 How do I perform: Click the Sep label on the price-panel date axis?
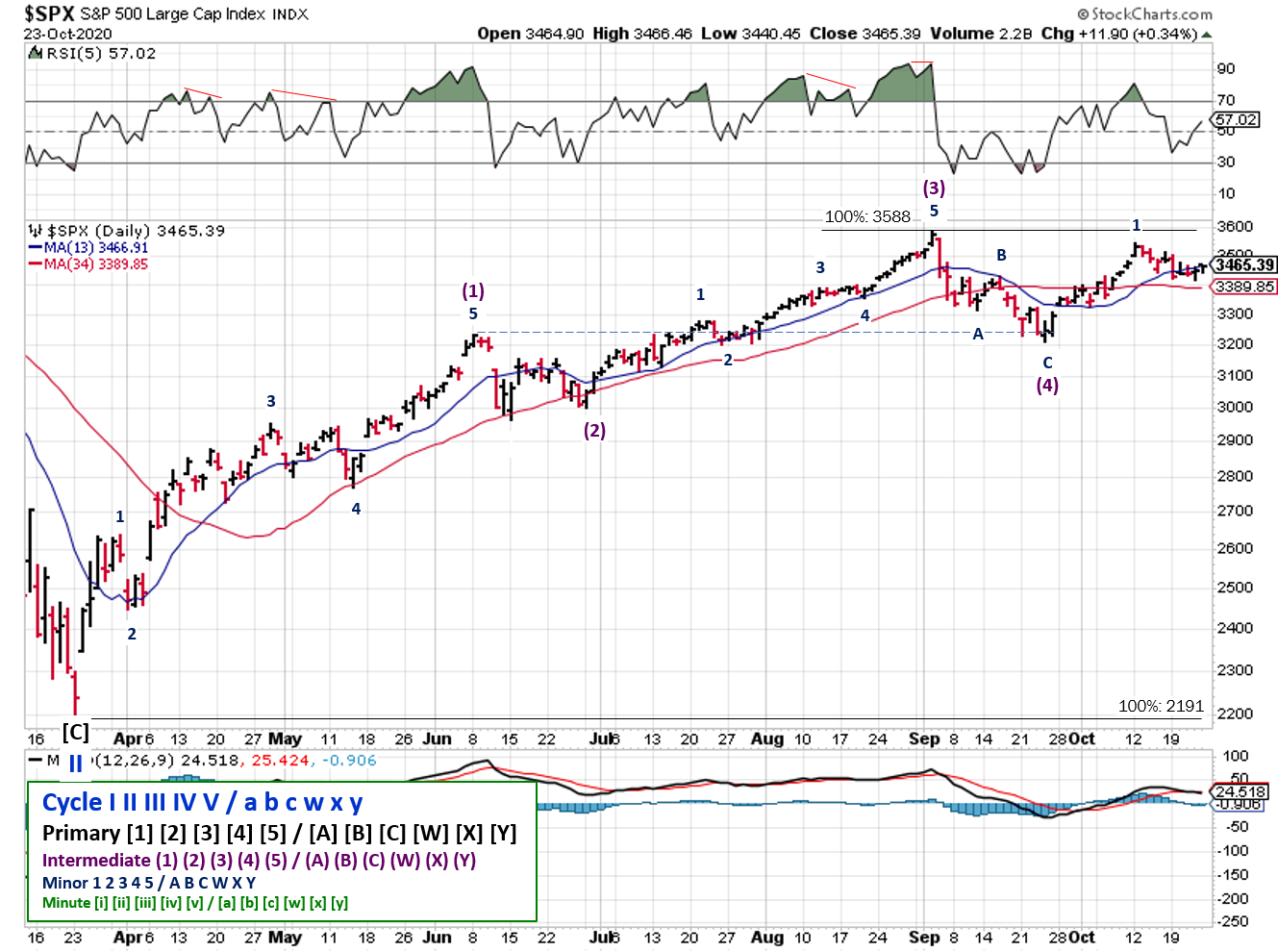coord(923,739)
